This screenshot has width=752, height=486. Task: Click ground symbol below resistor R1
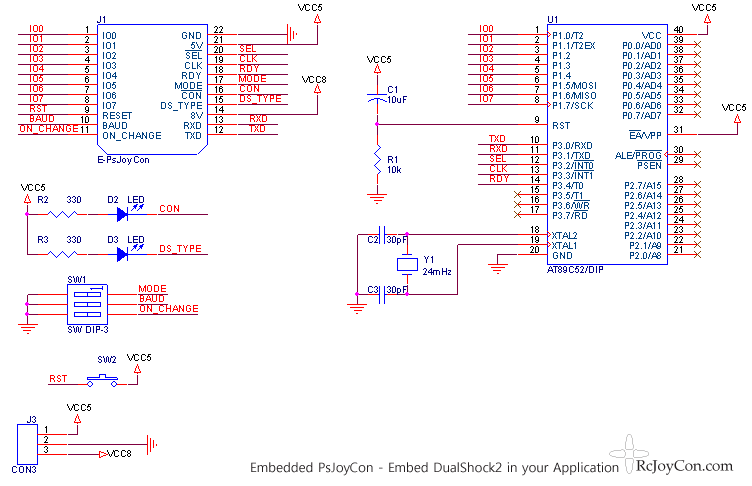pyautogui.click(x=377, y=198)
